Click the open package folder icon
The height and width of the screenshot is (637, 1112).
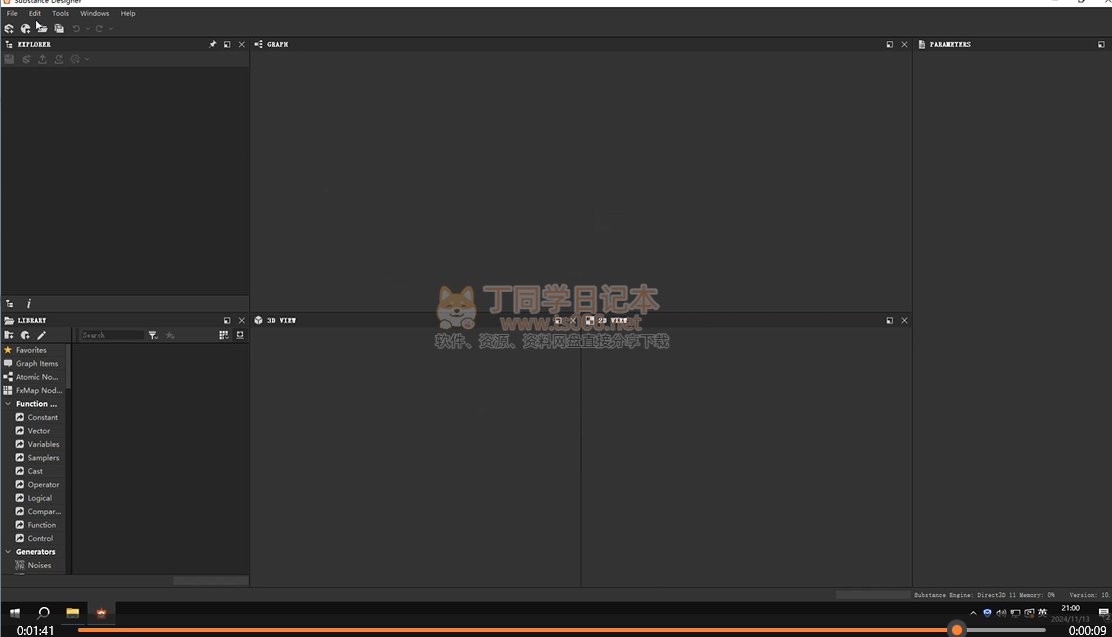43,28
